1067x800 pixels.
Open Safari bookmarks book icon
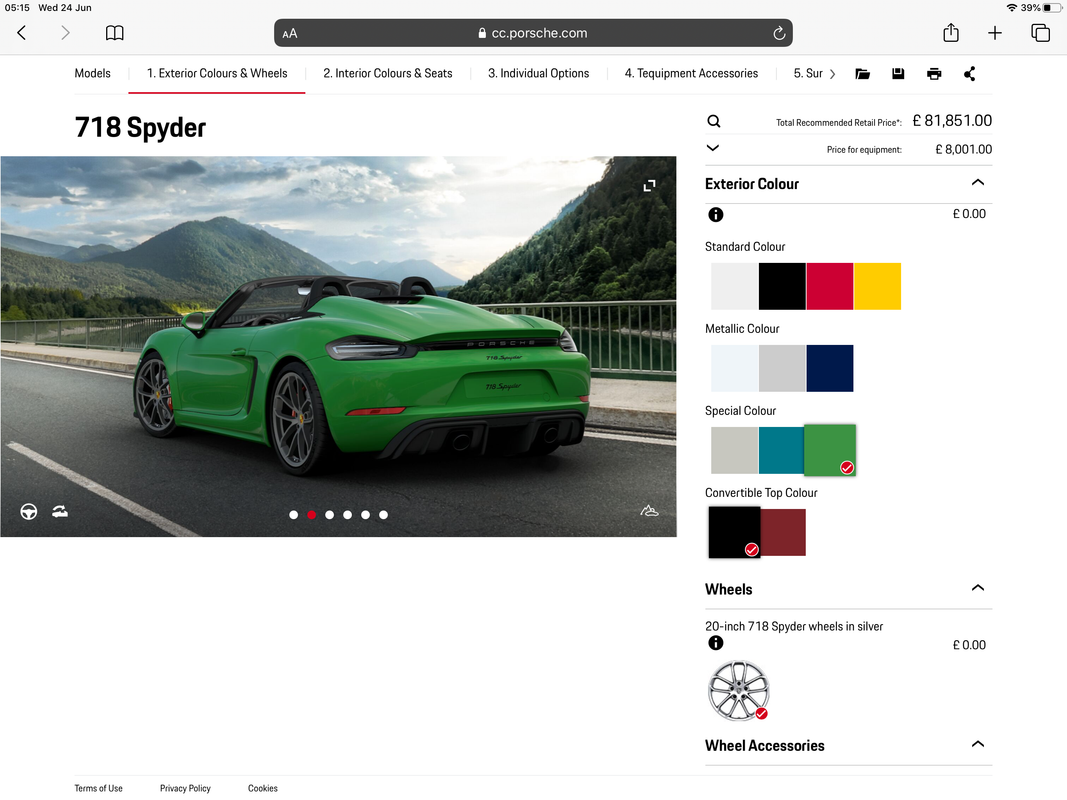(114, 33)
